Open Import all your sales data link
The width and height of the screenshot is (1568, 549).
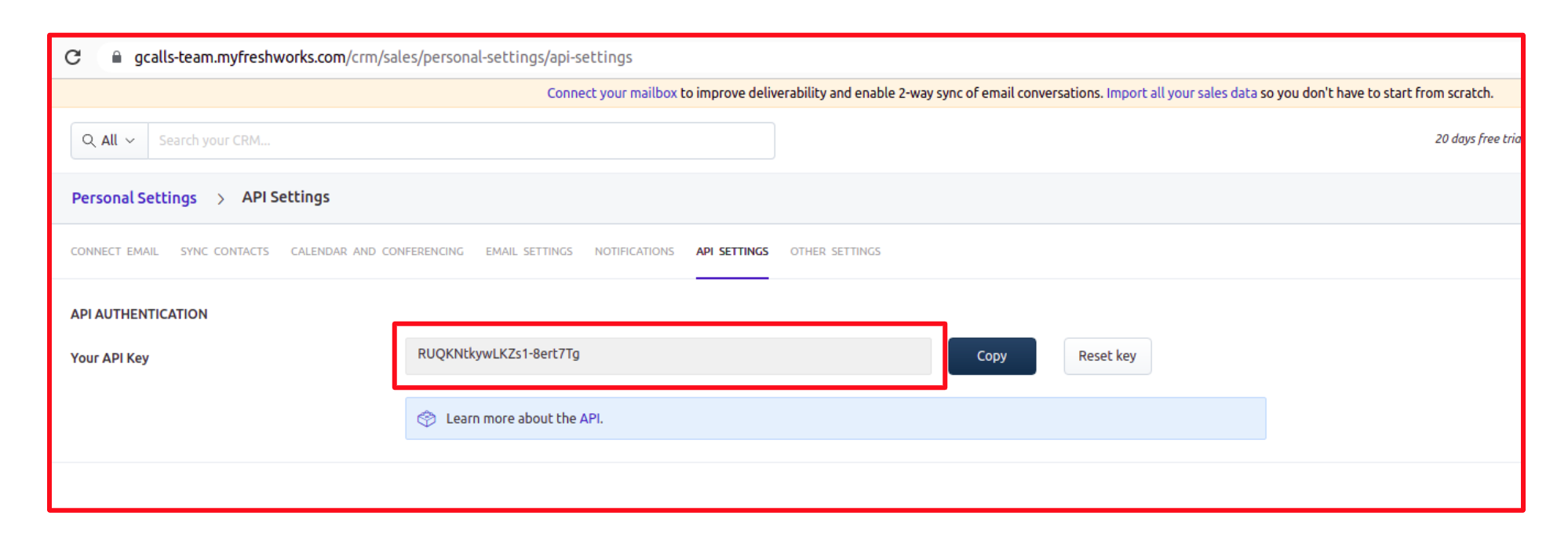click(1181, 93)
